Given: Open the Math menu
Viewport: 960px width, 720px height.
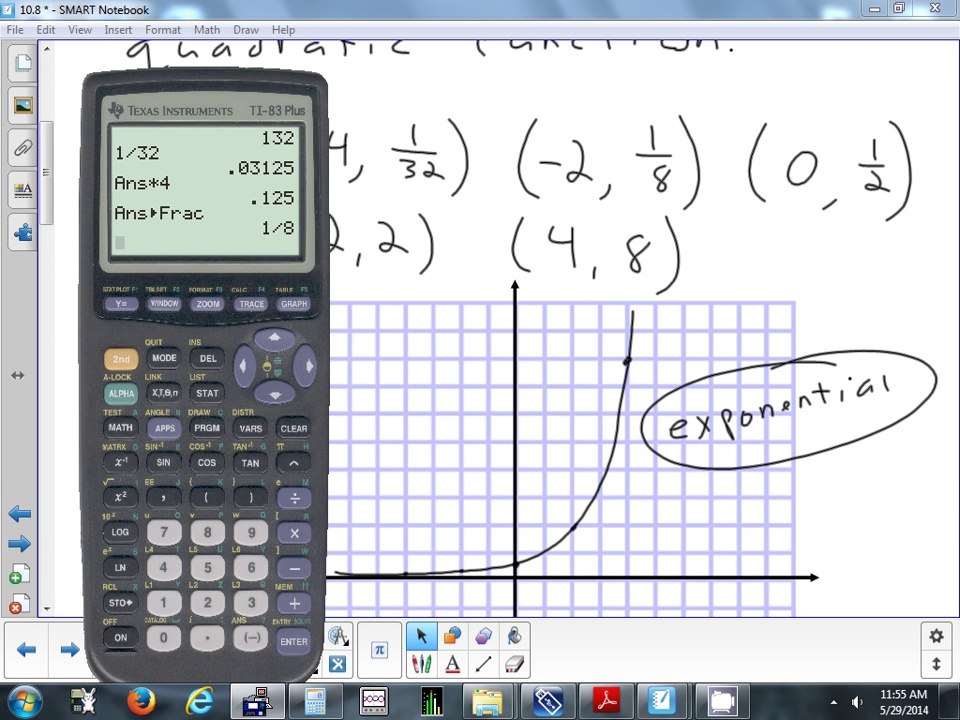Looking at the screenshot, I should (x=207, y=29).
